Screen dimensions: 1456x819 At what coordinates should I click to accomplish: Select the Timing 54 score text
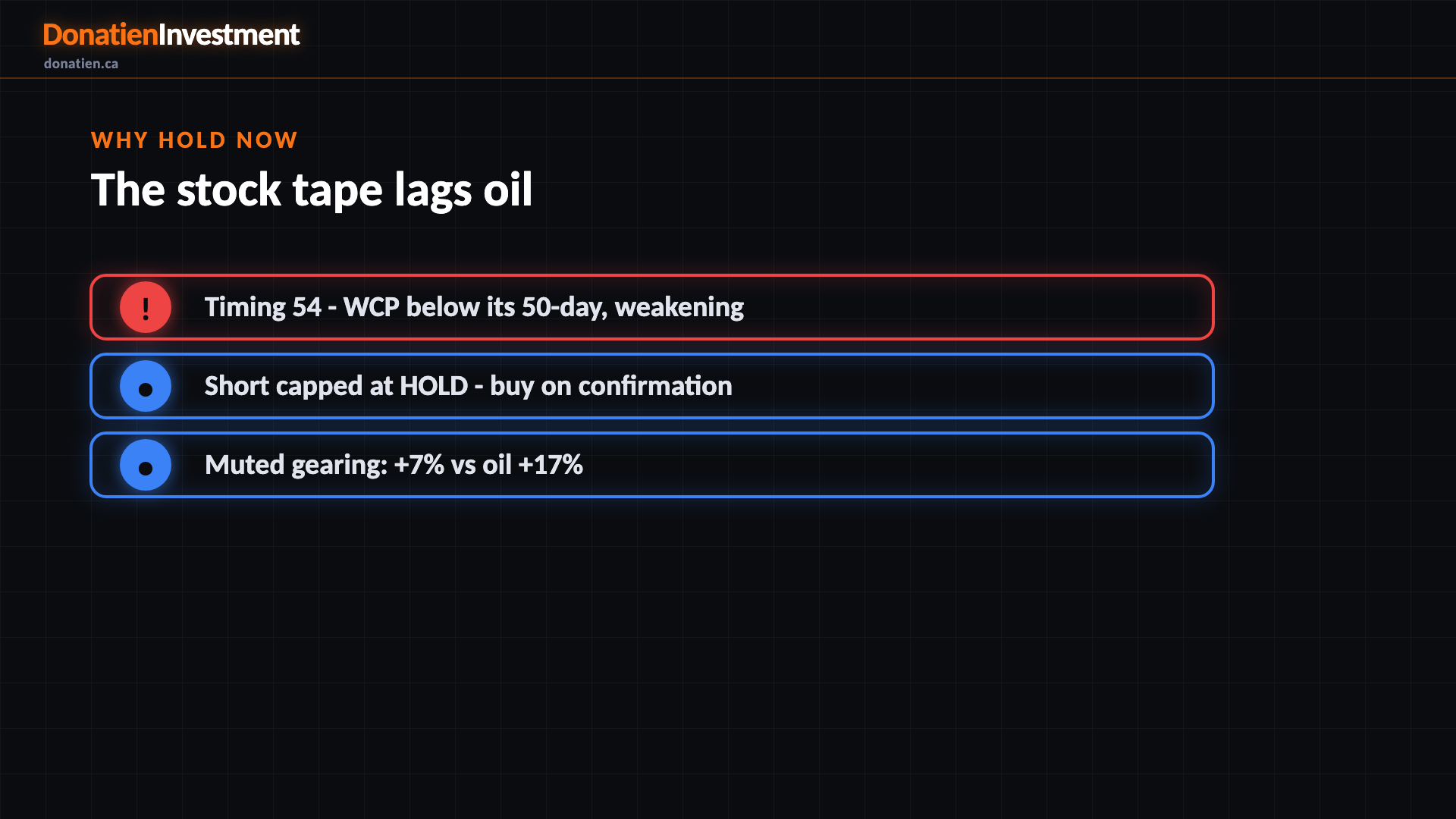click(x=263, y=307)
